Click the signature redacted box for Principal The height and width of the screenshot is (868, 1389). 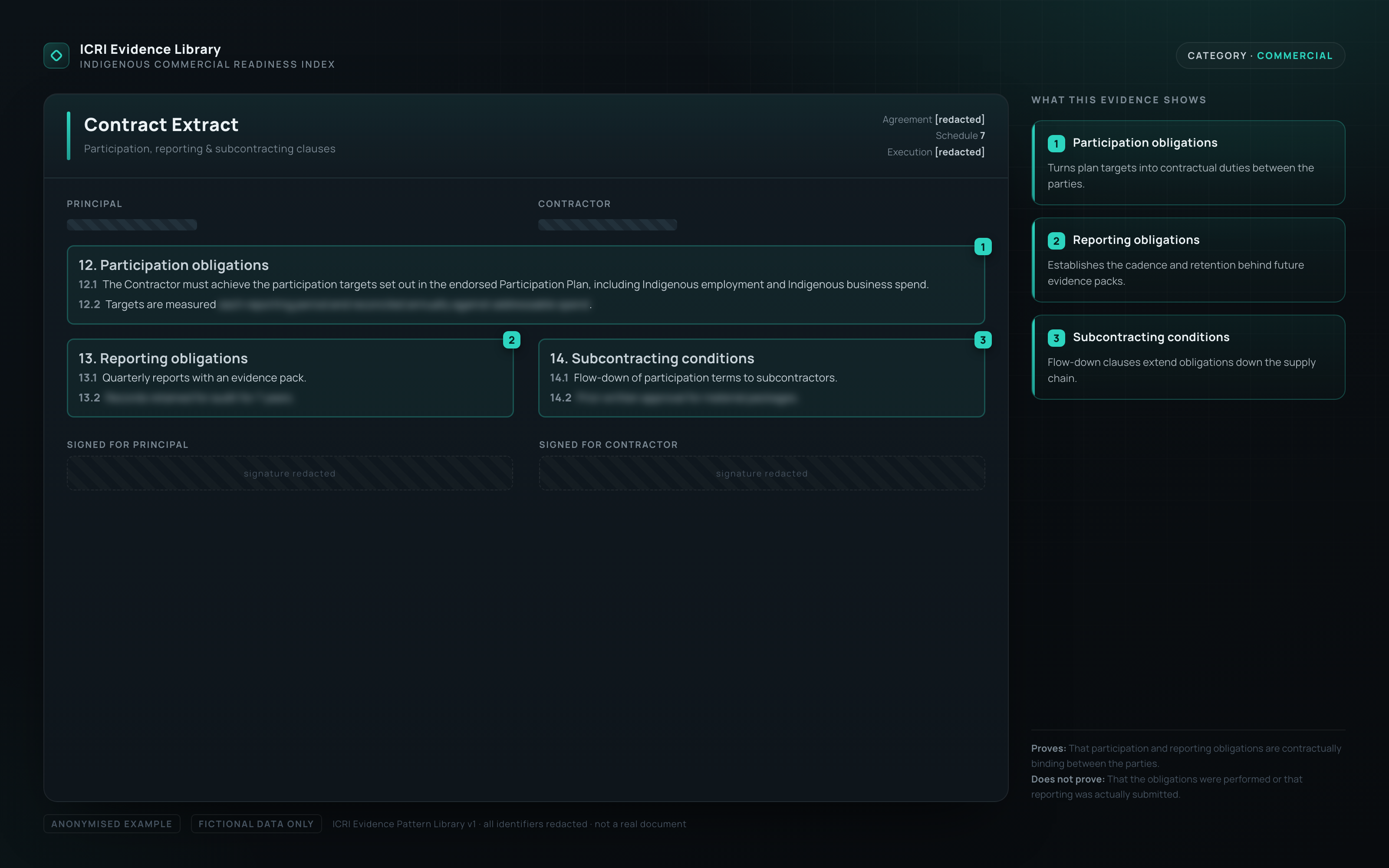point(290,473)
